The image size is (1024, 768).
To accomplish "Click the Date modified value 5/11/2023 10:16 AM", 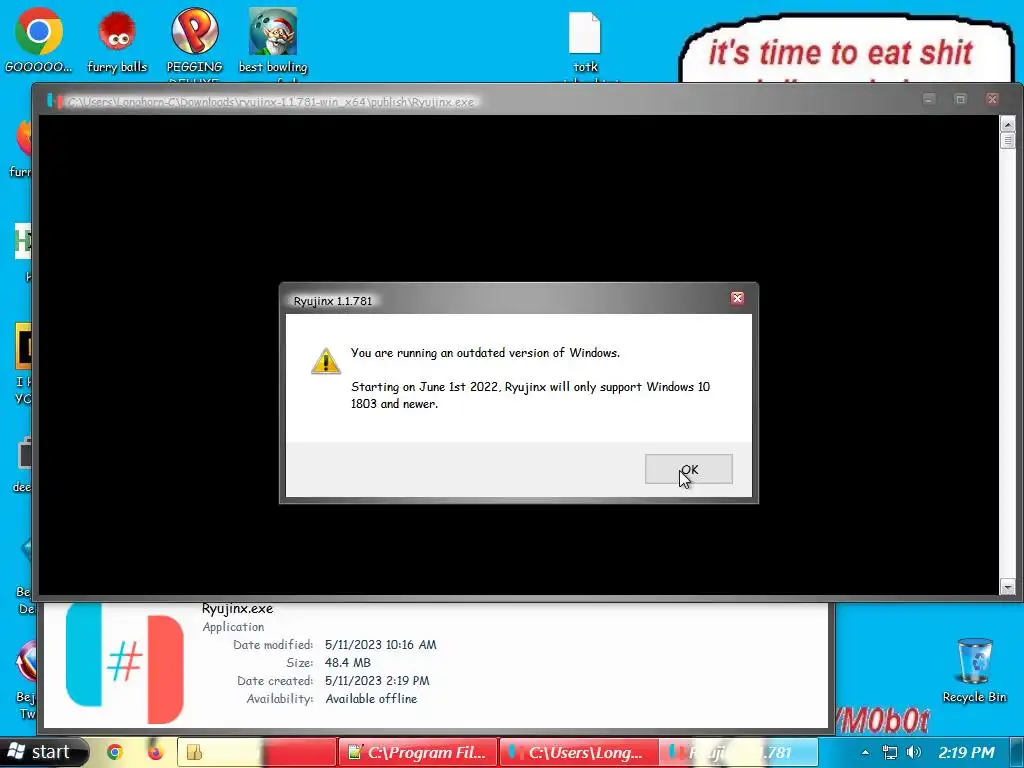I will (x=381, y=645).
